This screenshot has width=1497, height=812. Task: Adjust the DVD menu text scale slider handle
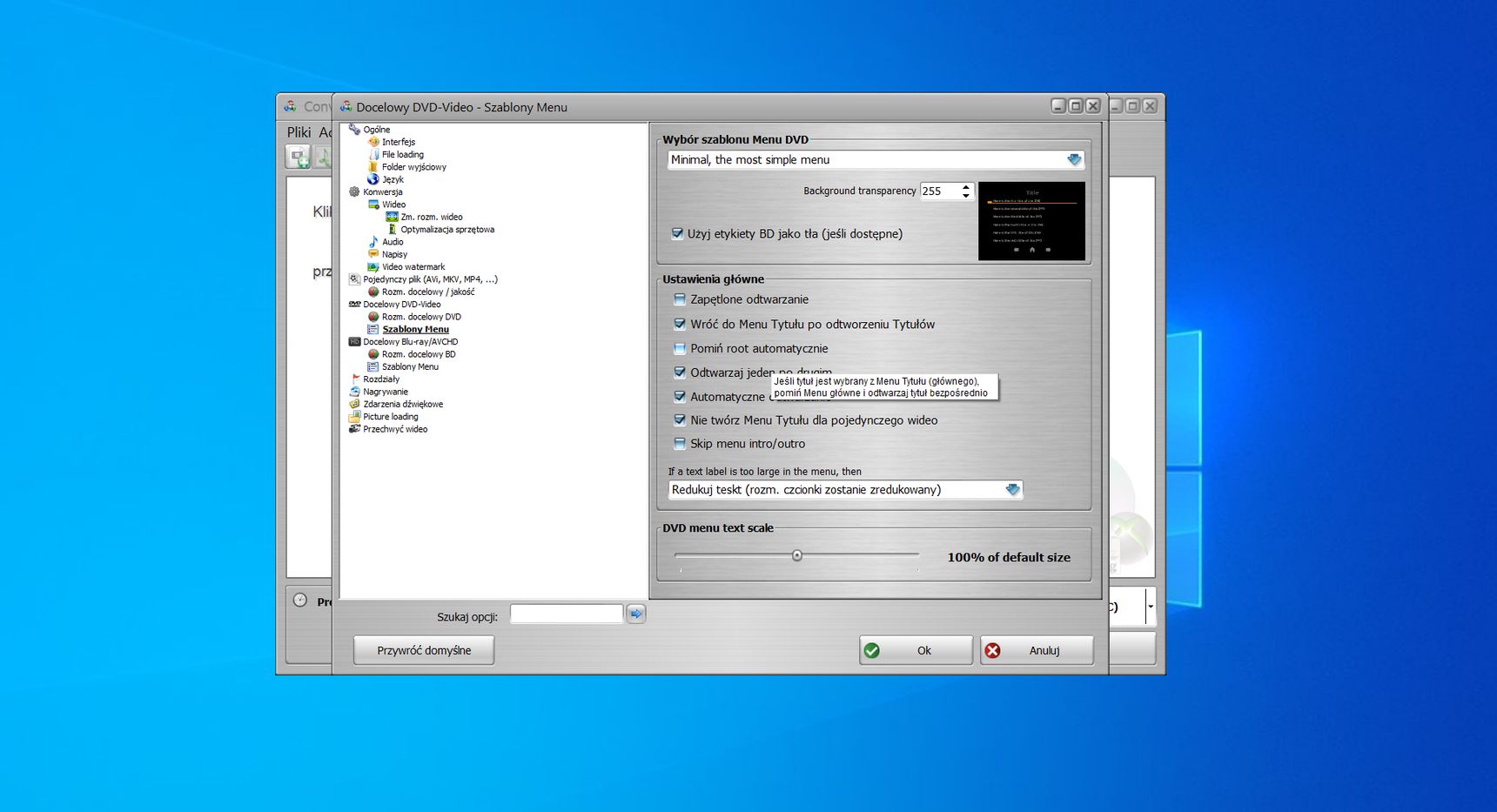coord(796,555)
